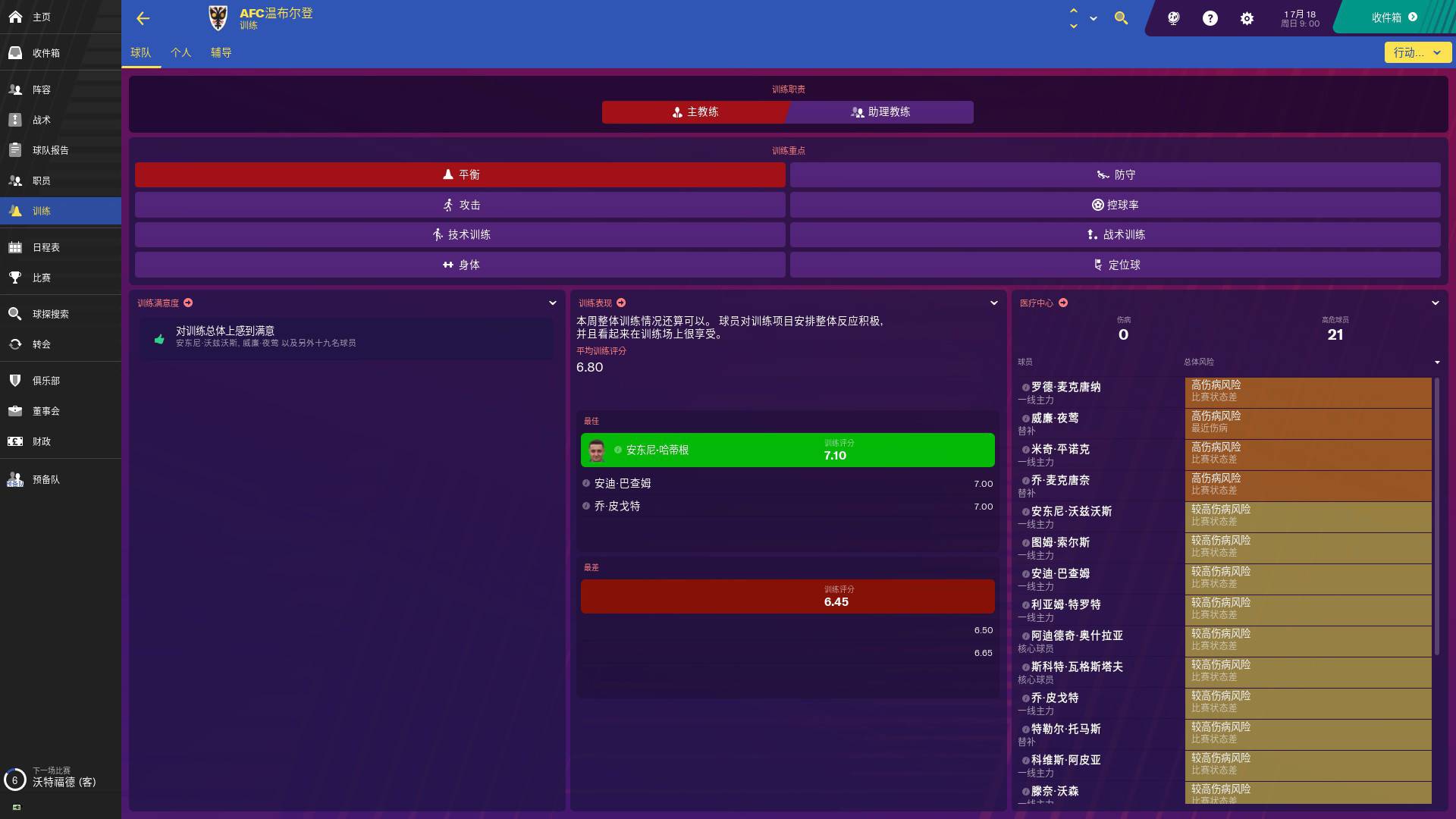
Task: Collapse 训练表现 panel chevron
Action: coord(993,303)
